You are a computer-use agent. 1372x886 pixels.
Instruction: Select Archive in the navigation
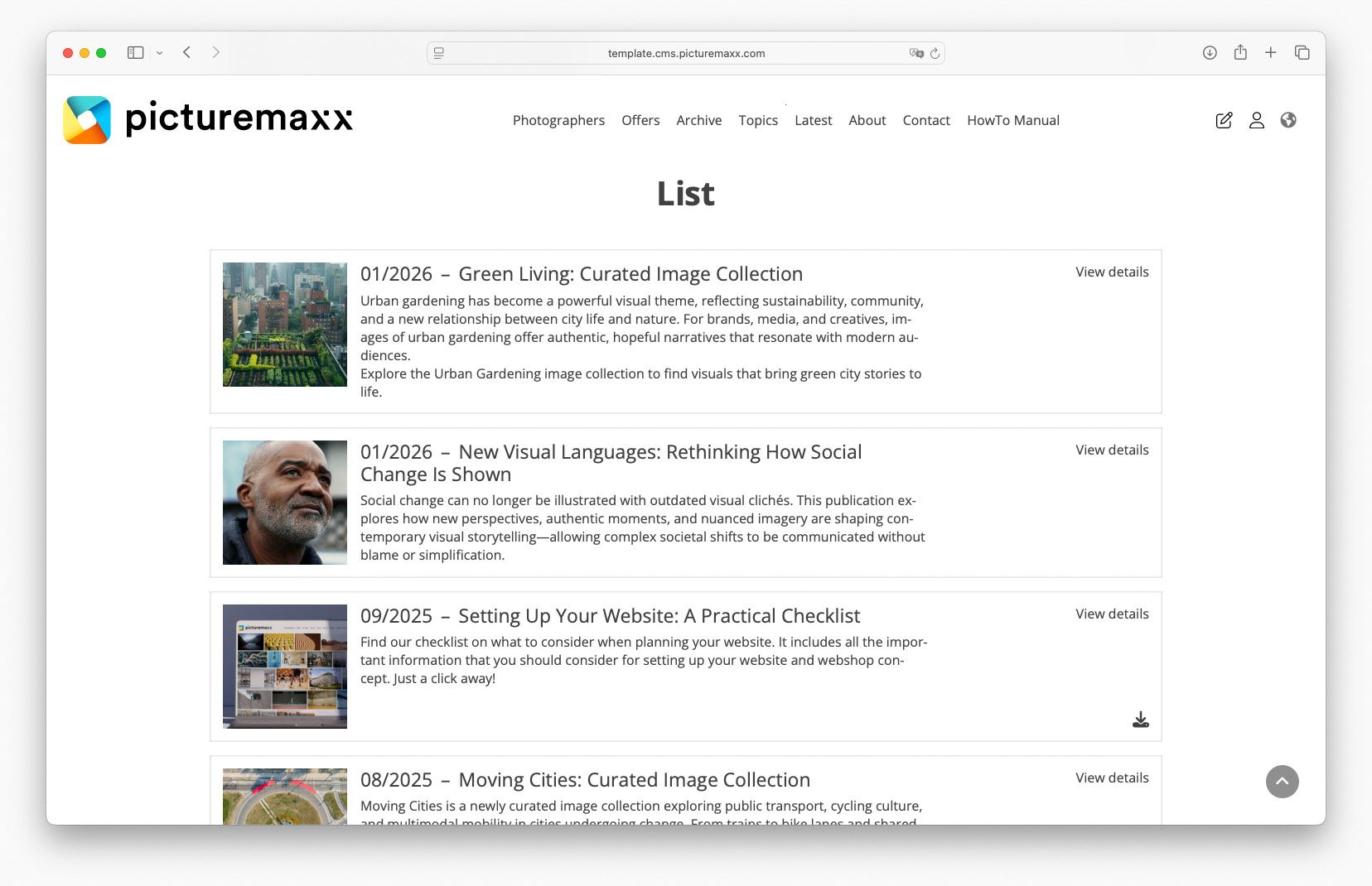pos(698,120)
